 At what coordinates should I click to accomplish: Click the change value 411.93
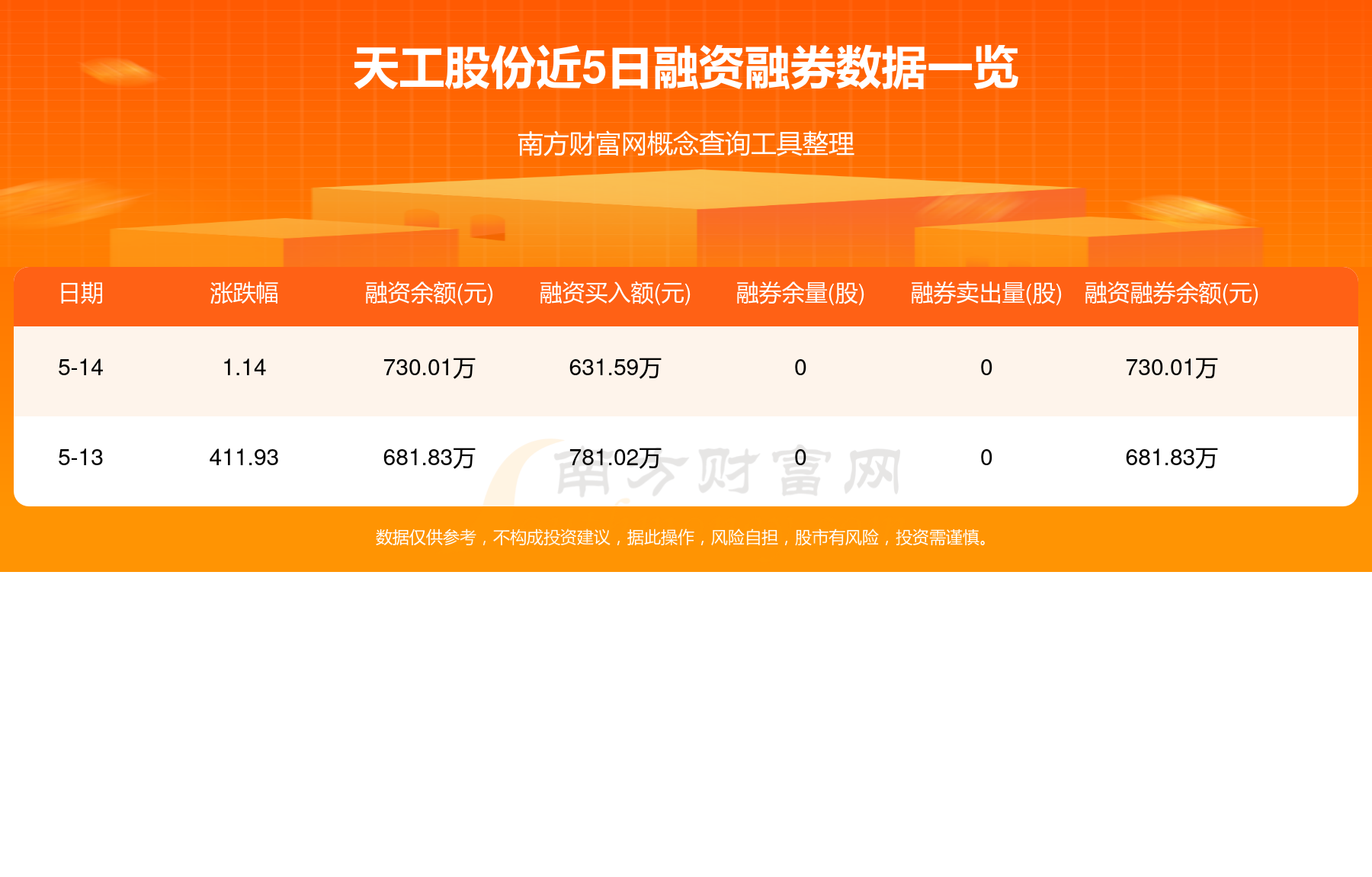244,458
